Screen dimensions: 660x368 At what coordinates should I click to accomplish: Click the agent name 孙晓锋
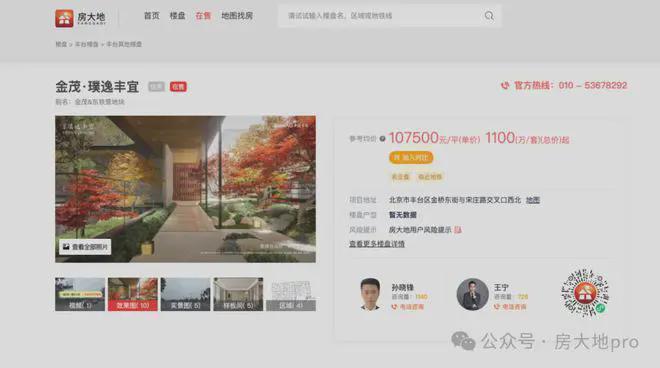point(403,288)
